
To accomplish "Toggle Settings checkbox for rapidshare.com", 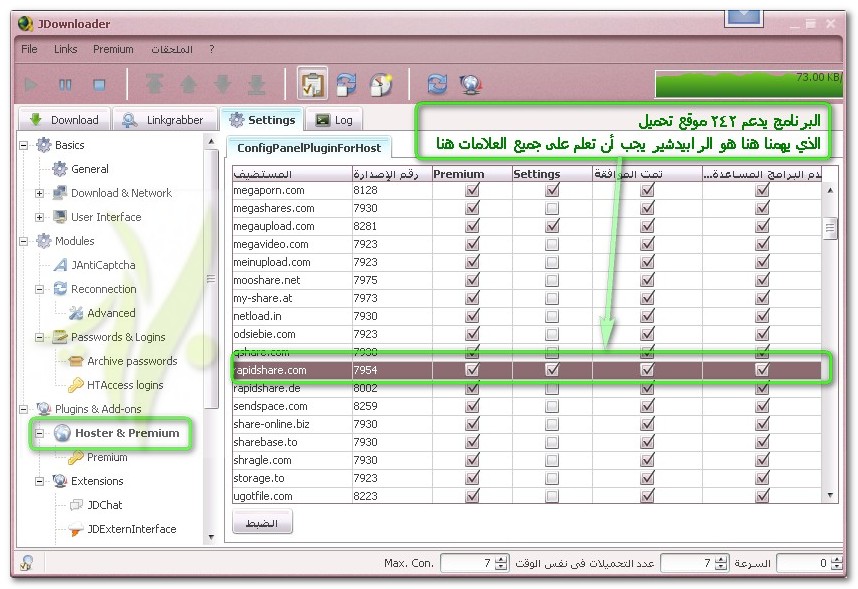I will tap(552, 370).
